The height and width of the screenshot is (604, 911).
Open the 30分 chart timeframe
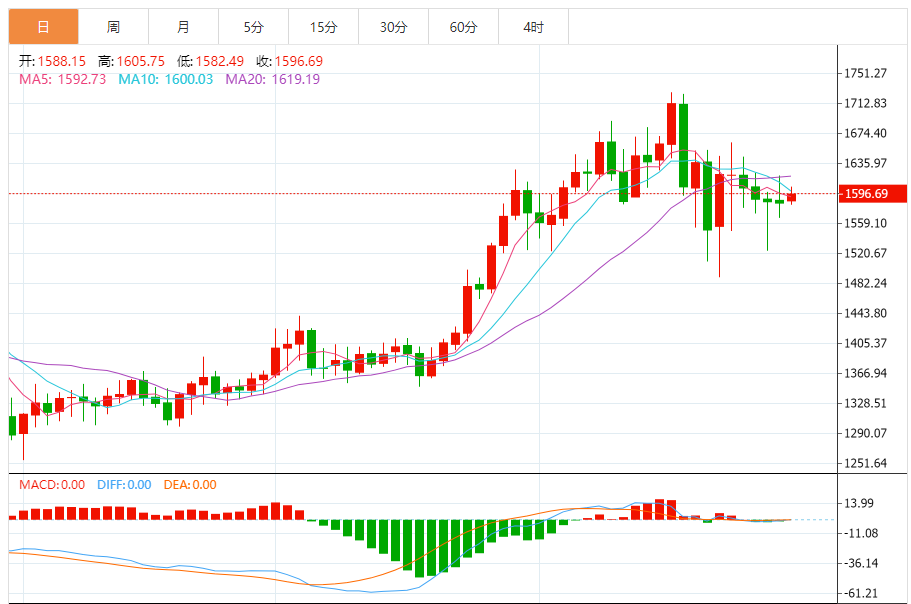393,27
